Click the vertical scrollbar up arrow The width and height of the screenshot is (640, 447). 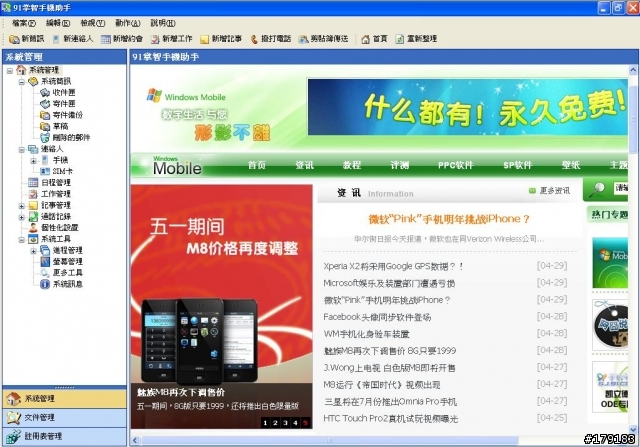633,70
